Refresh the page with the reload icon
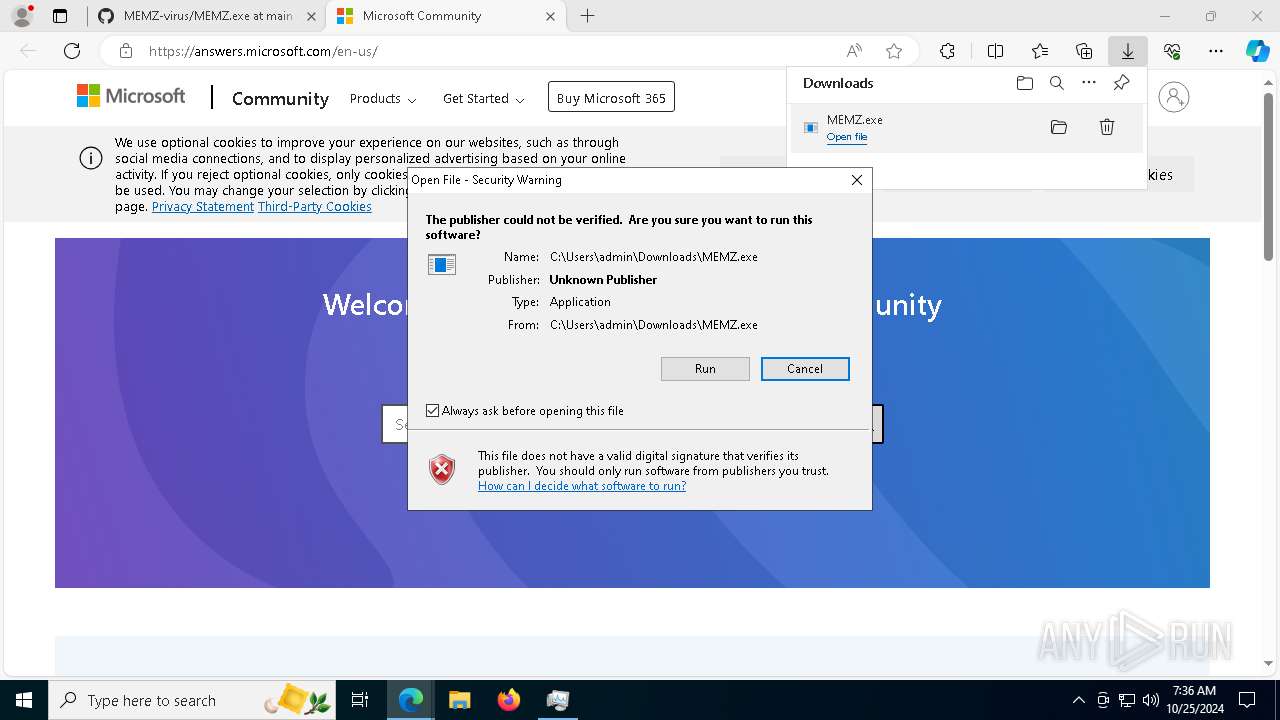 point(72,51)
